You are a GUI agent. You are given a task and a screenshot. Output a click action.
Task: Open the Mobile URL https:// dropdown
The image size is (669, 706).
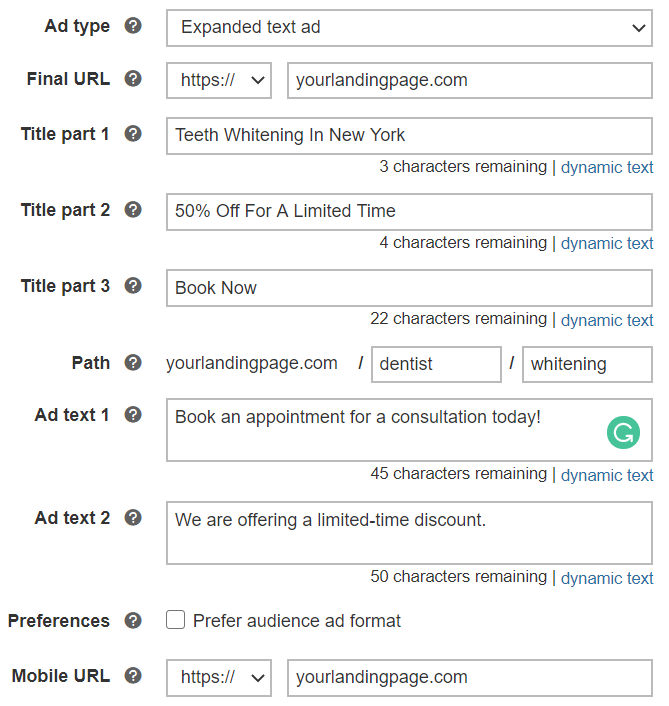tap(219, 678)
